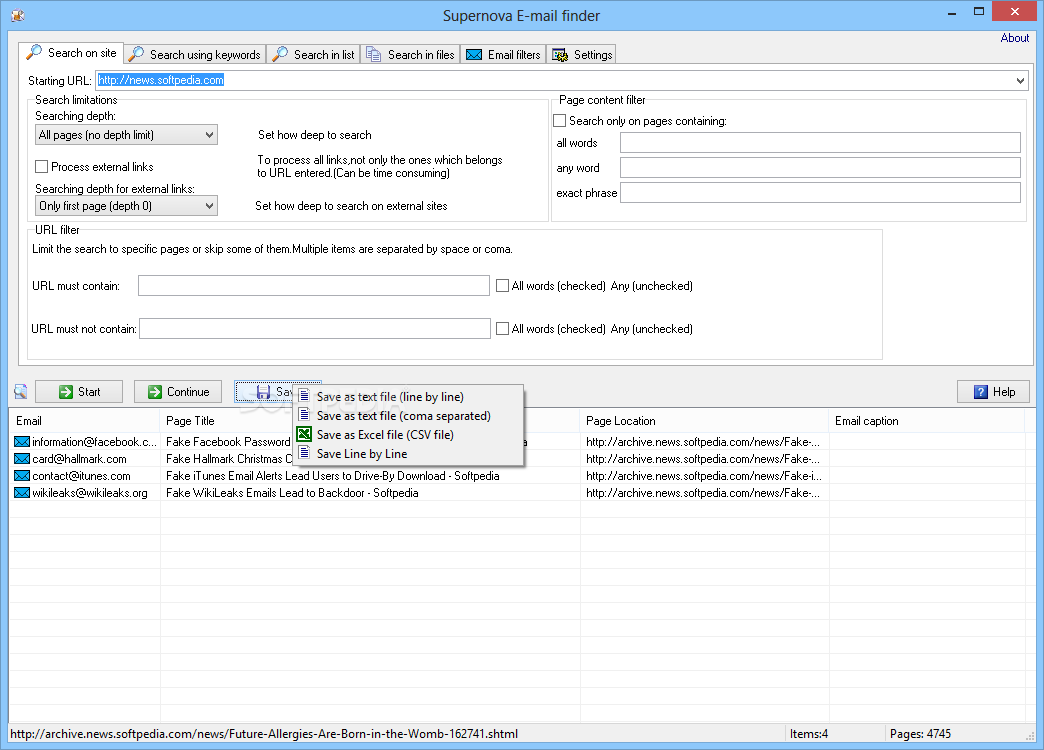The image size is (1044, 750).
Task: Click the floppy disk icon on Save button
Action: pos(264,392)
